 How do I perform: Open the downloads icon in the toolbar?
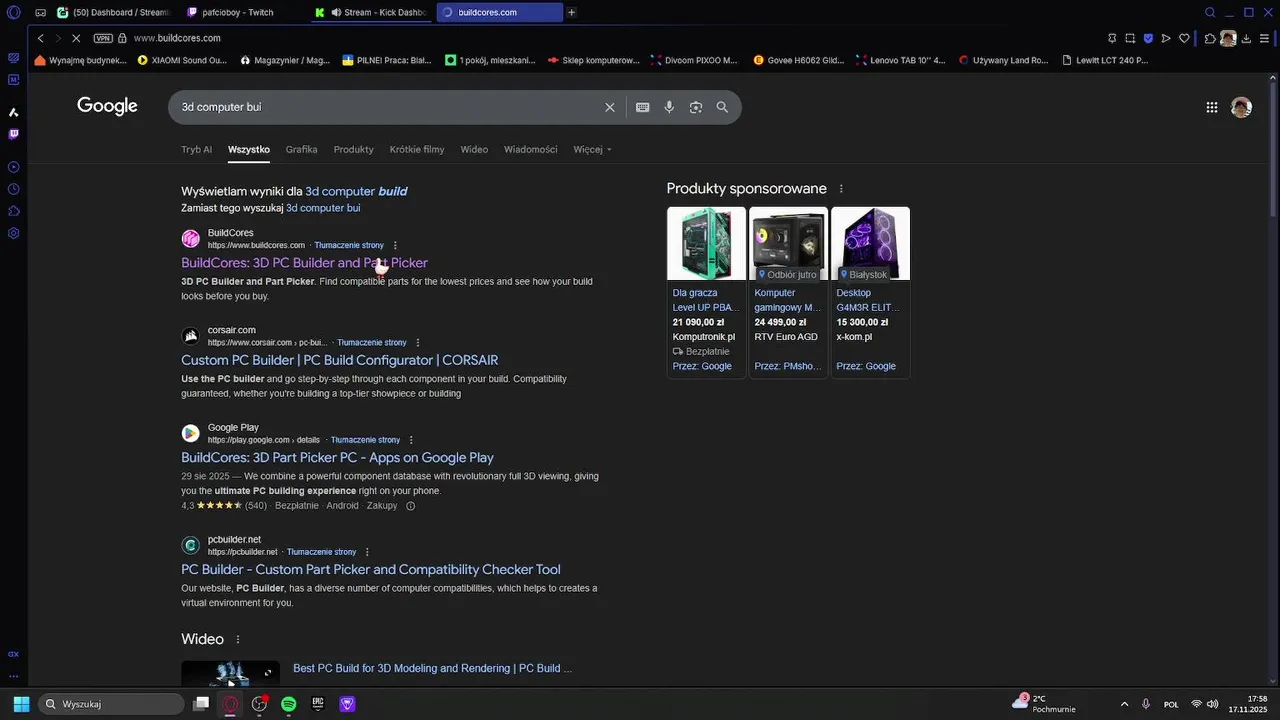(1246, 38)
